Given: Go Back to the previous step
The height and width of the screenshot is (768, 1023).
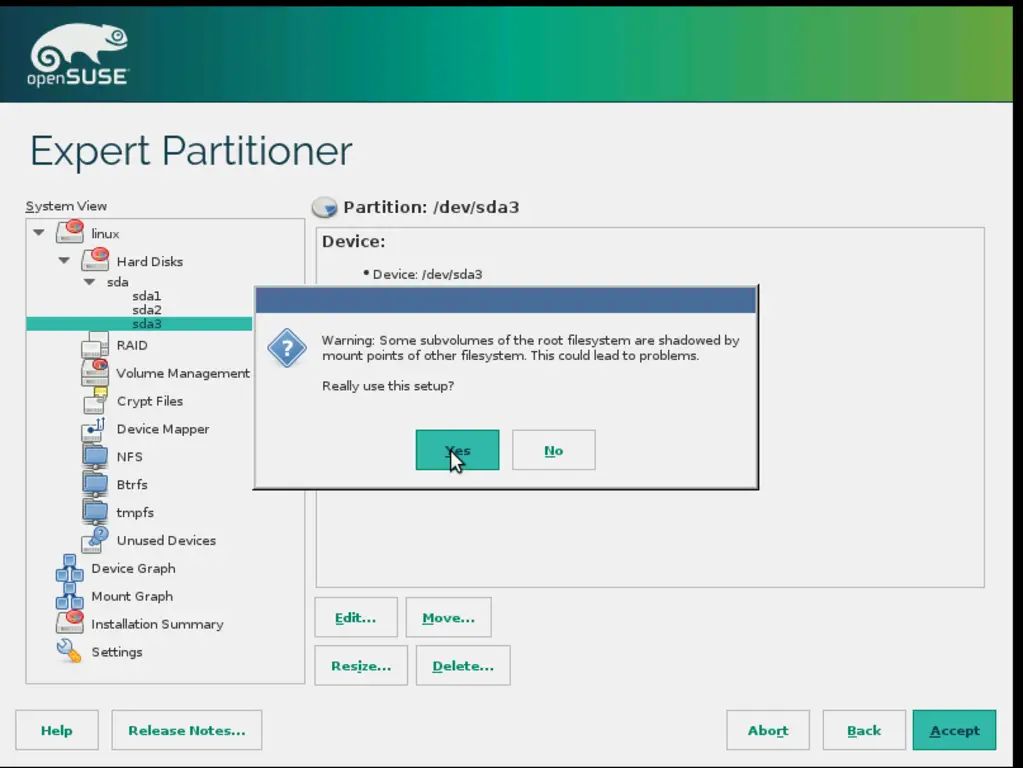Looking at the screenshot, I should pos(864,730).
